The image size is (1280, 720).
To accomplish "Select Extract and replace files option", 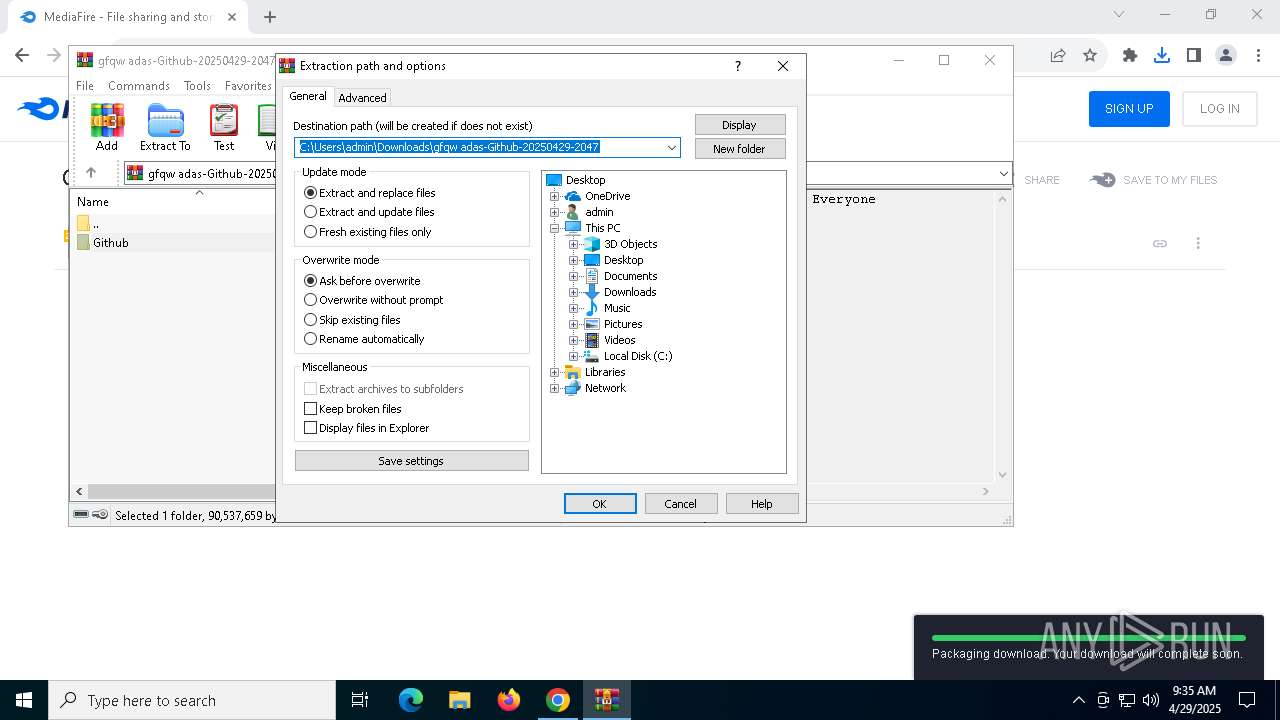I will tap(370, 193).
